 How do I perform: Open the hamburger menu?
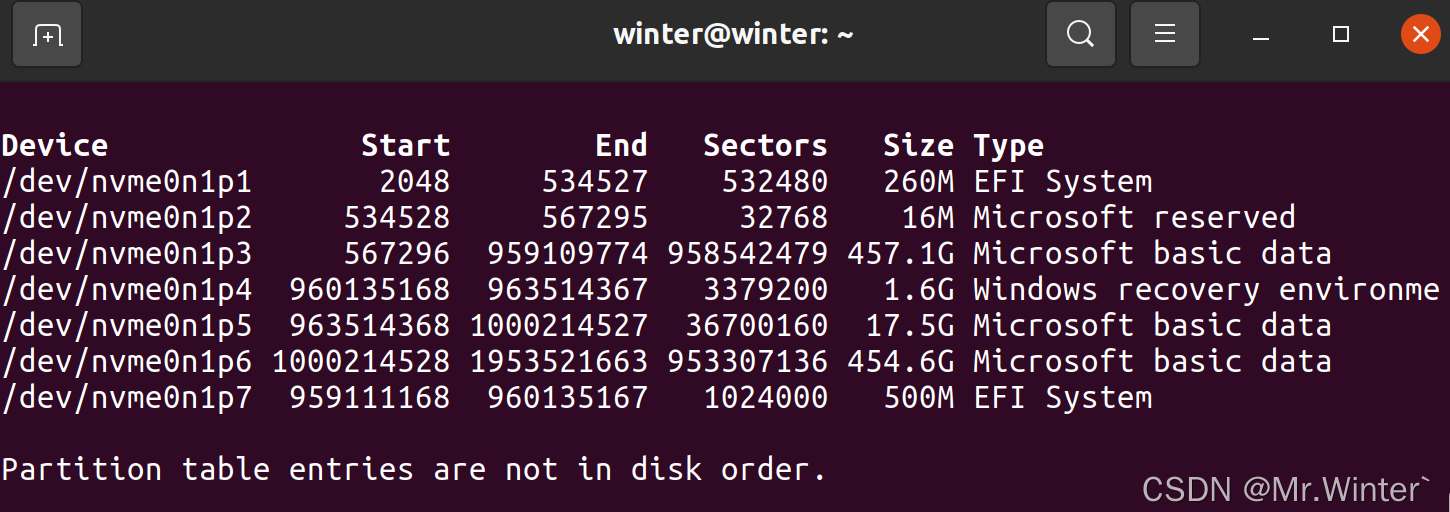1164,35
